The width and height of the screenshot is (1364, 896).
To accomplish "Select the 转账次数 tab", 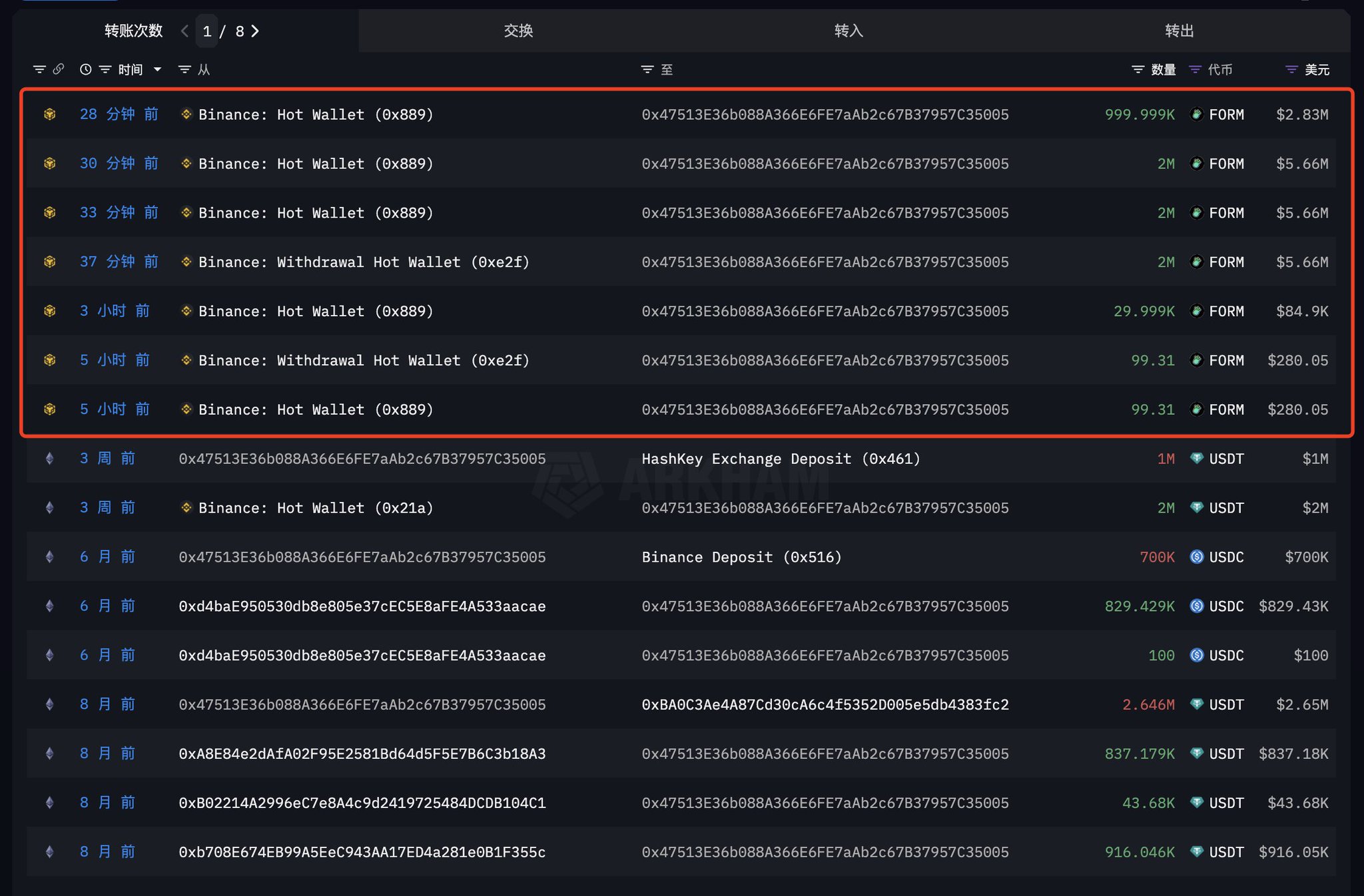I will 133,31.
